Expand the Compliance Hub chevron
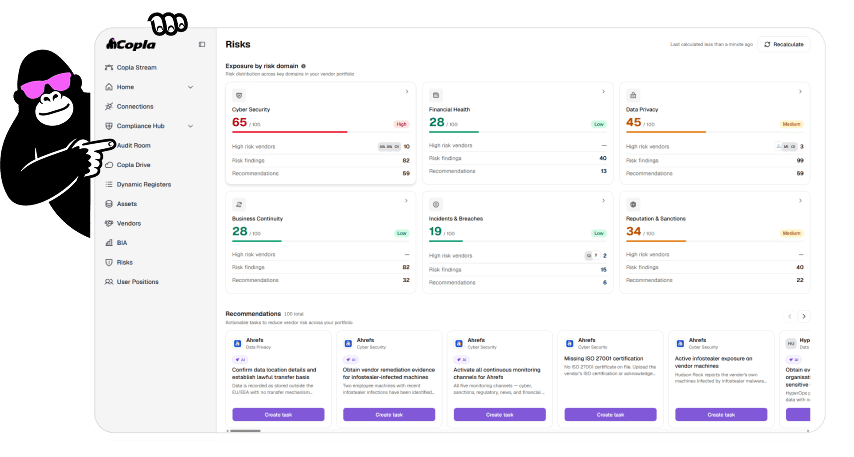Viewport: 854px width, 457px height. tap(191, 126)
